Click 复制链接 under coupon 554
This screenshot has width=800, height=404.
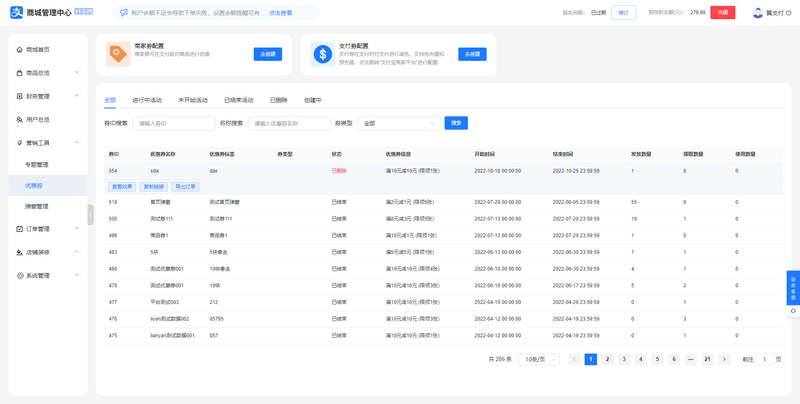(154, 187)
